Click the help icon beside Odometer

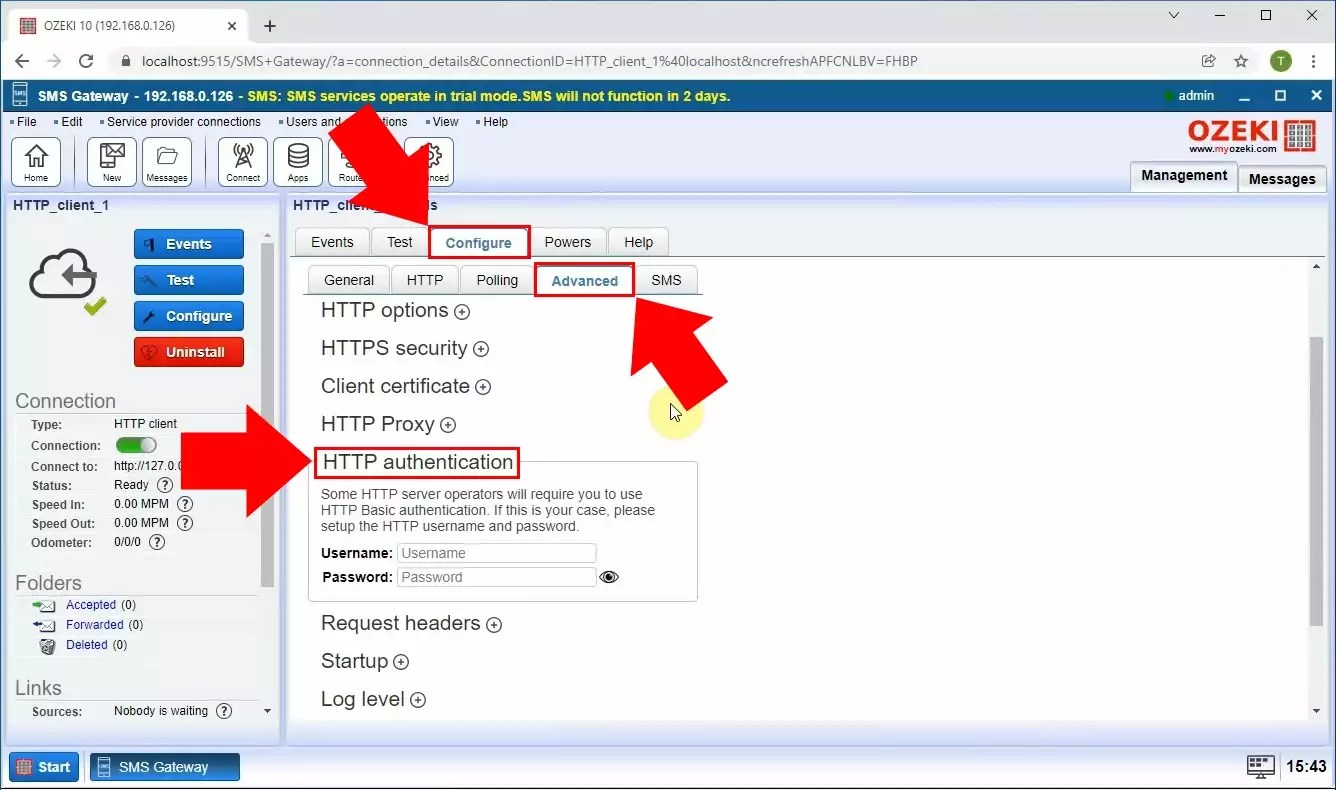[x=157, y=542]
